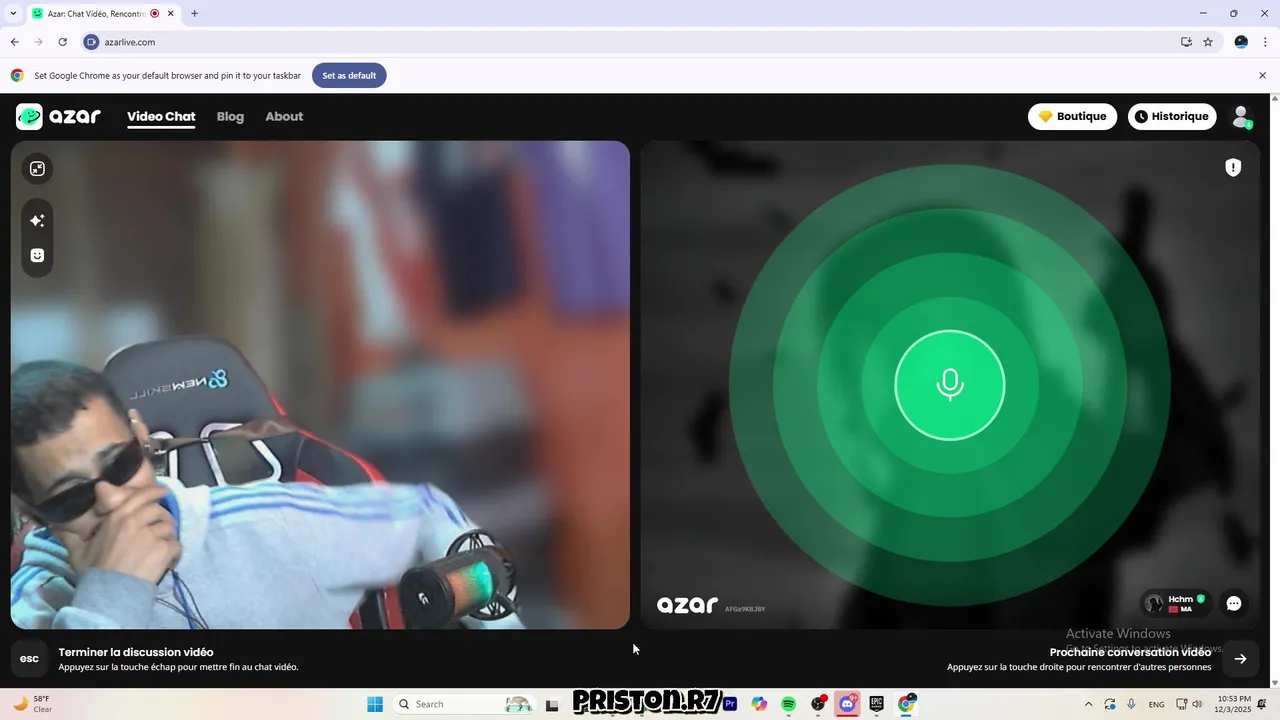Open Chrome profile avatar
Screen dimensions: 1280x720
[x=1241, y=42]
